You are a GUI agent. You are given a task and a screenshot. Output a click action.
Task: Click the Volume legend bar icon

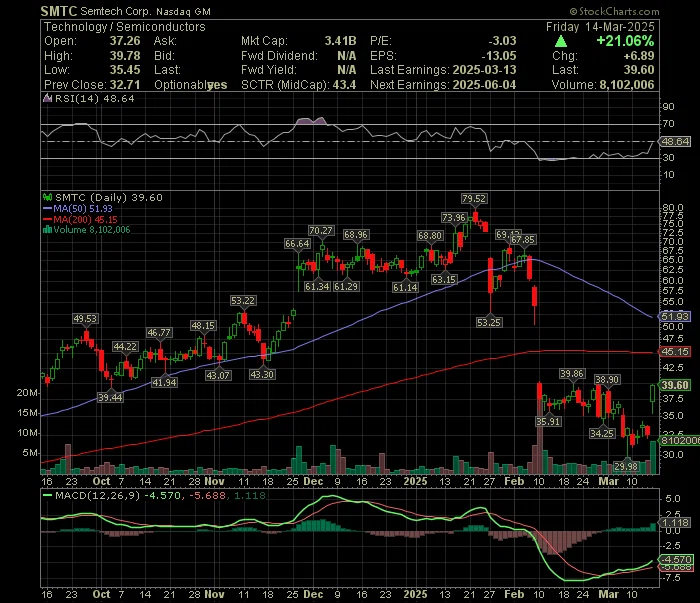[47, 230]
